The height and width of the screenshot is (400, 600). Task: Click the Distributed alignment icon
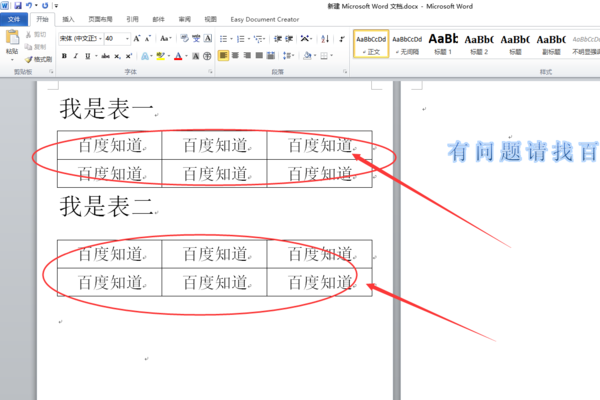click(271, 56)
